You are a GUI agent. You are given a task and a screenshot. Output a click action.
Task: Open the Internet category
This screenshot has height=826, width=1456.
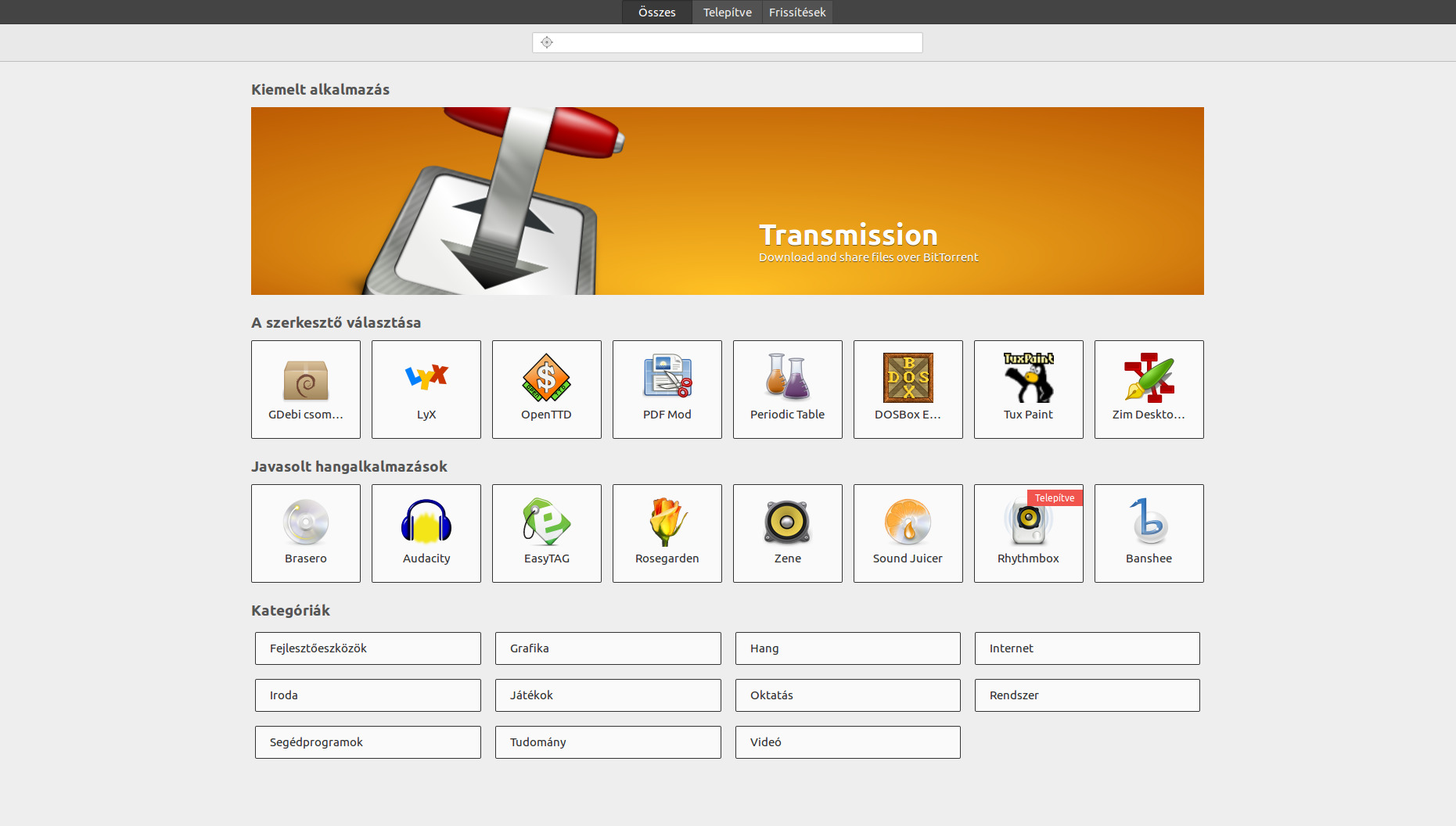[x=1088, y=648]
